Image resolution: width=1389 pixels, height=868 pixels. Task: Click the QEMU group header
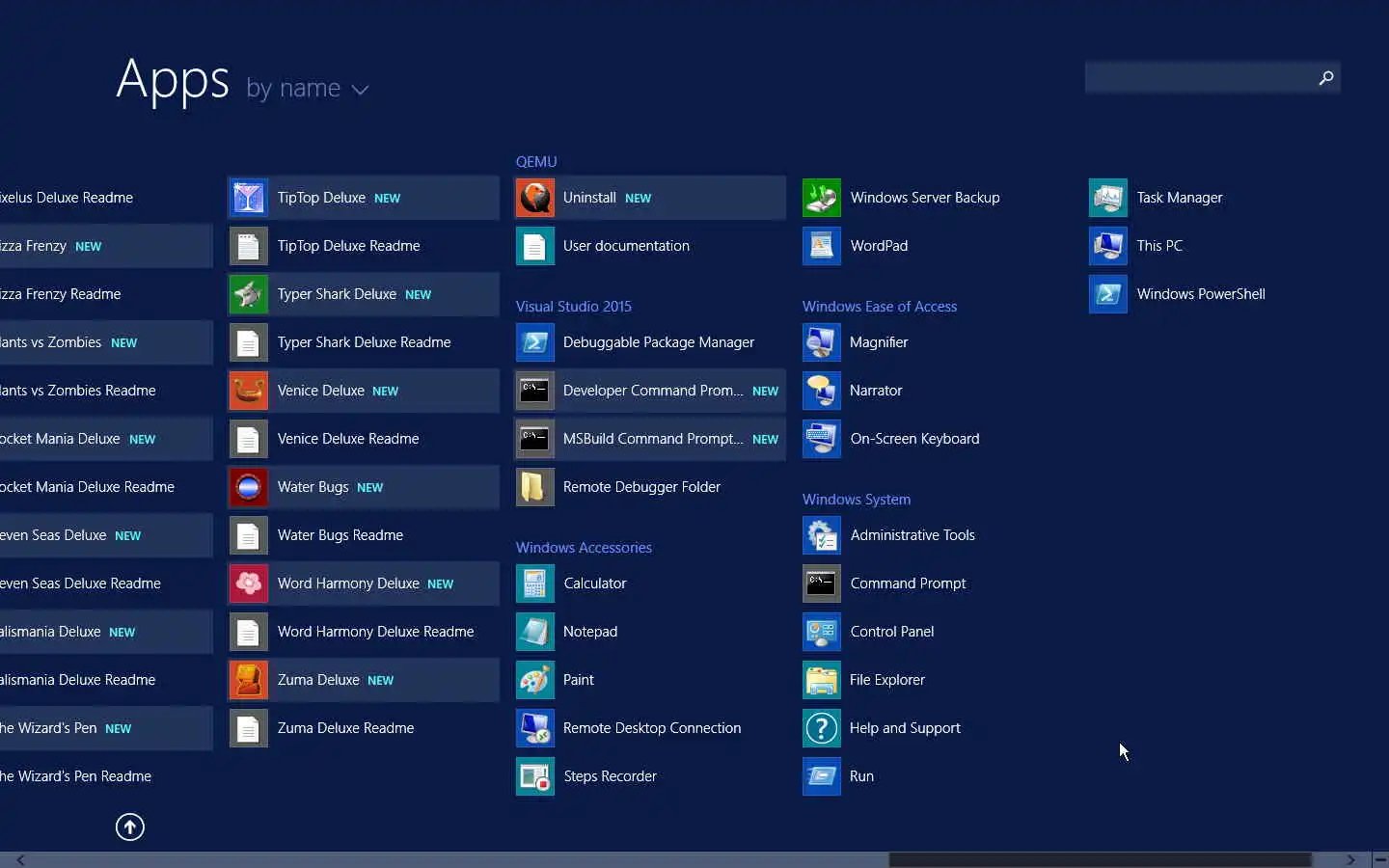pyautogui.click(x=536, y=162)
